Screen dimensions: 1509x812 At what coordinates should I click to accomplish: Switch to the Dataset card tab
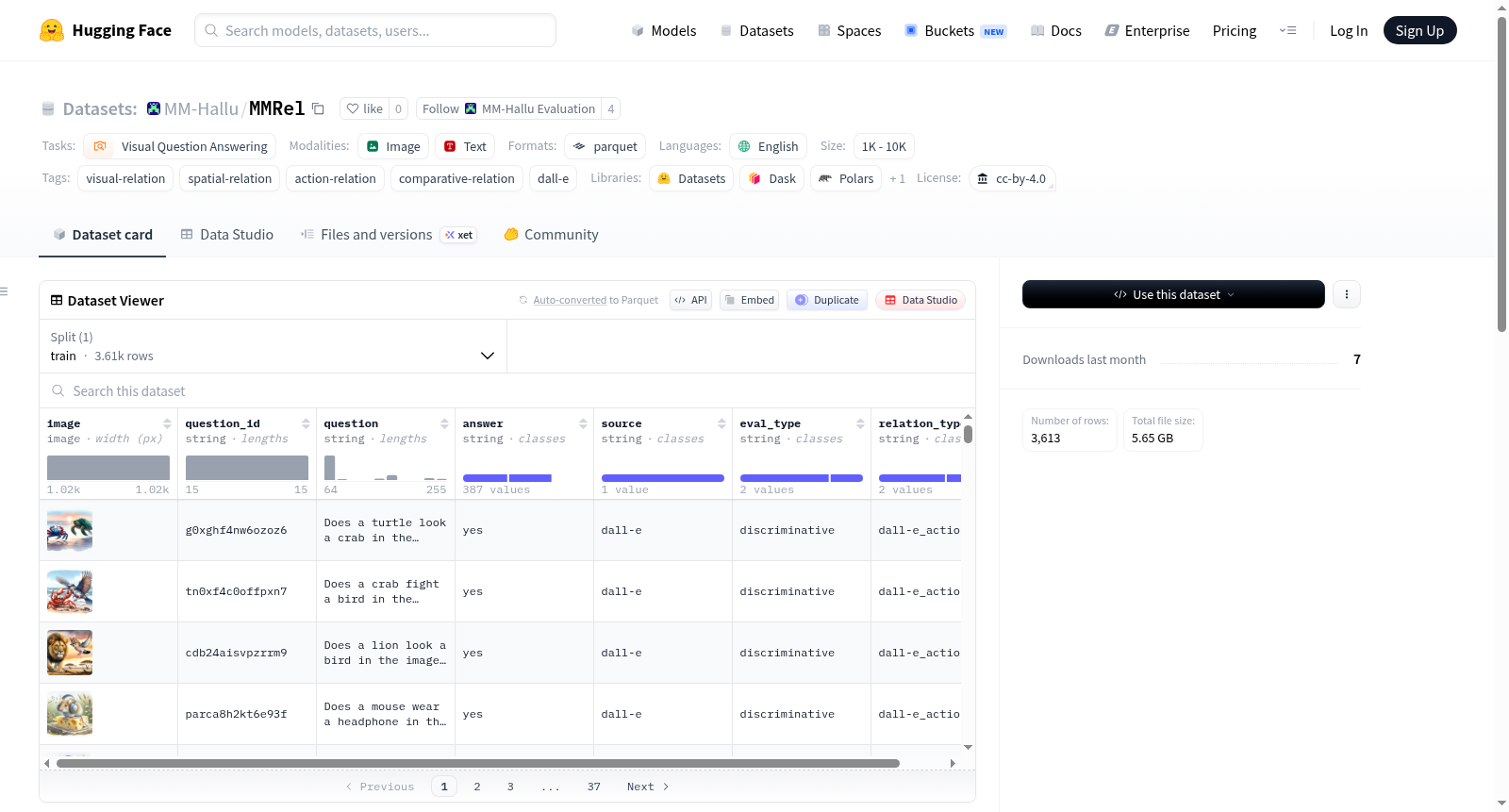[x=103, y=235]
